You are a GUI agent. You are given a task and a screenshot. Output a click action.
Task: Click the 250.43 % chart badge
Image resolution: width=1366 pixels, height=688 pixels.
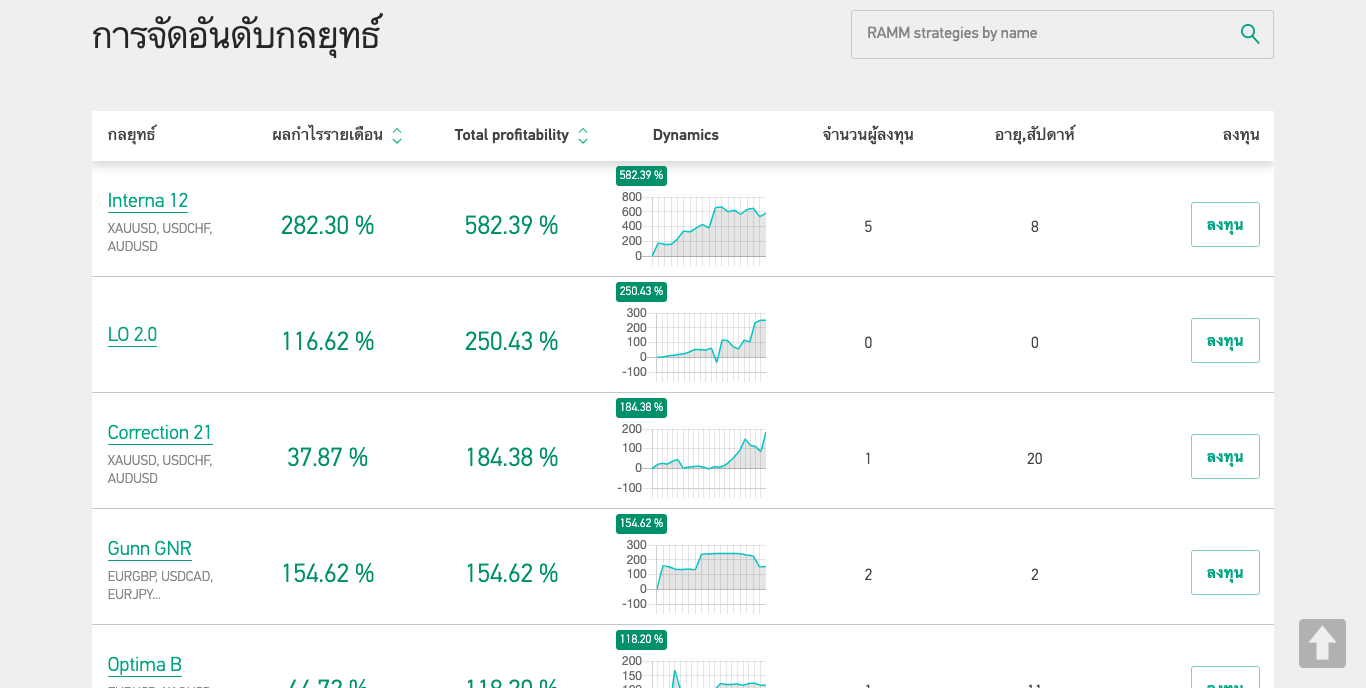[x=641, y=292]
